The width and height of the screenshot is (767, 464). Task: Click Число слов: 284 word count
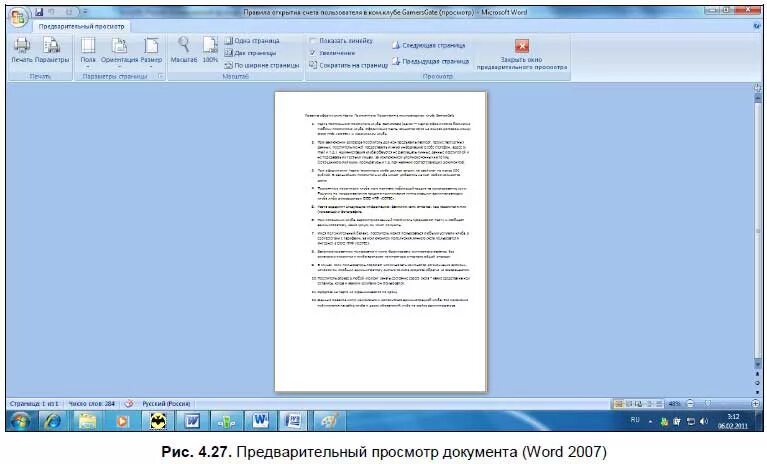tap(91, 404)
